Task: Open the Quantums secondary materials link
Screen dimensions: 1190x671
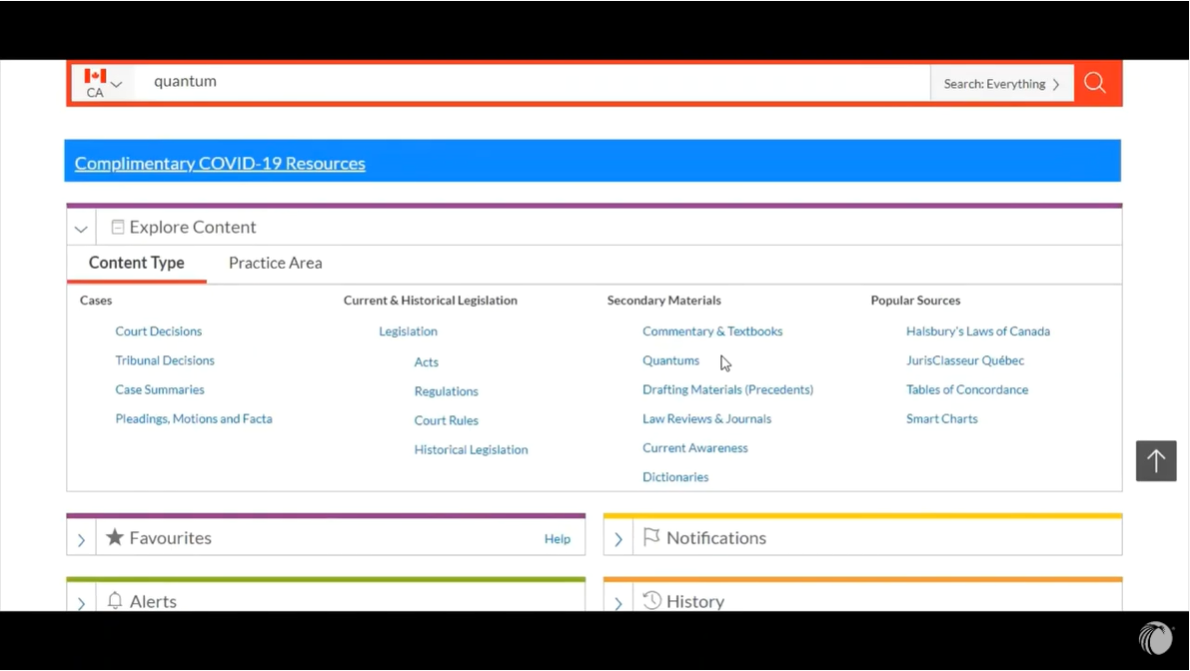Action: tap(670, 360)
